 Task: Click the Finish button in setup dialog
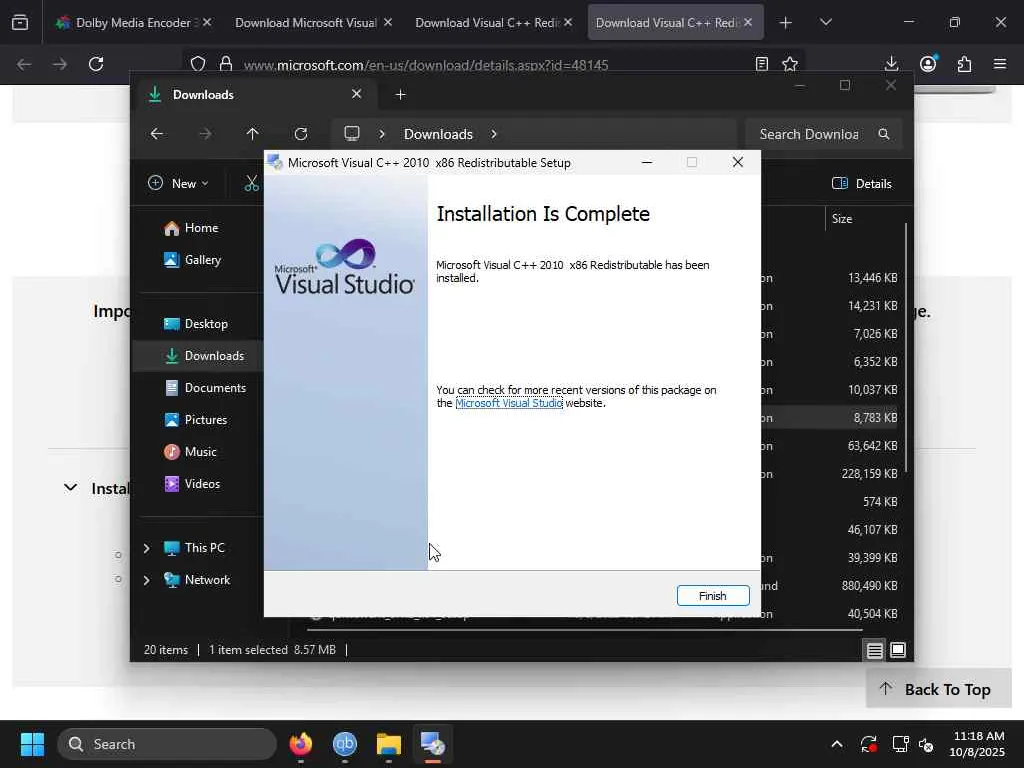[x=712, y=596]
